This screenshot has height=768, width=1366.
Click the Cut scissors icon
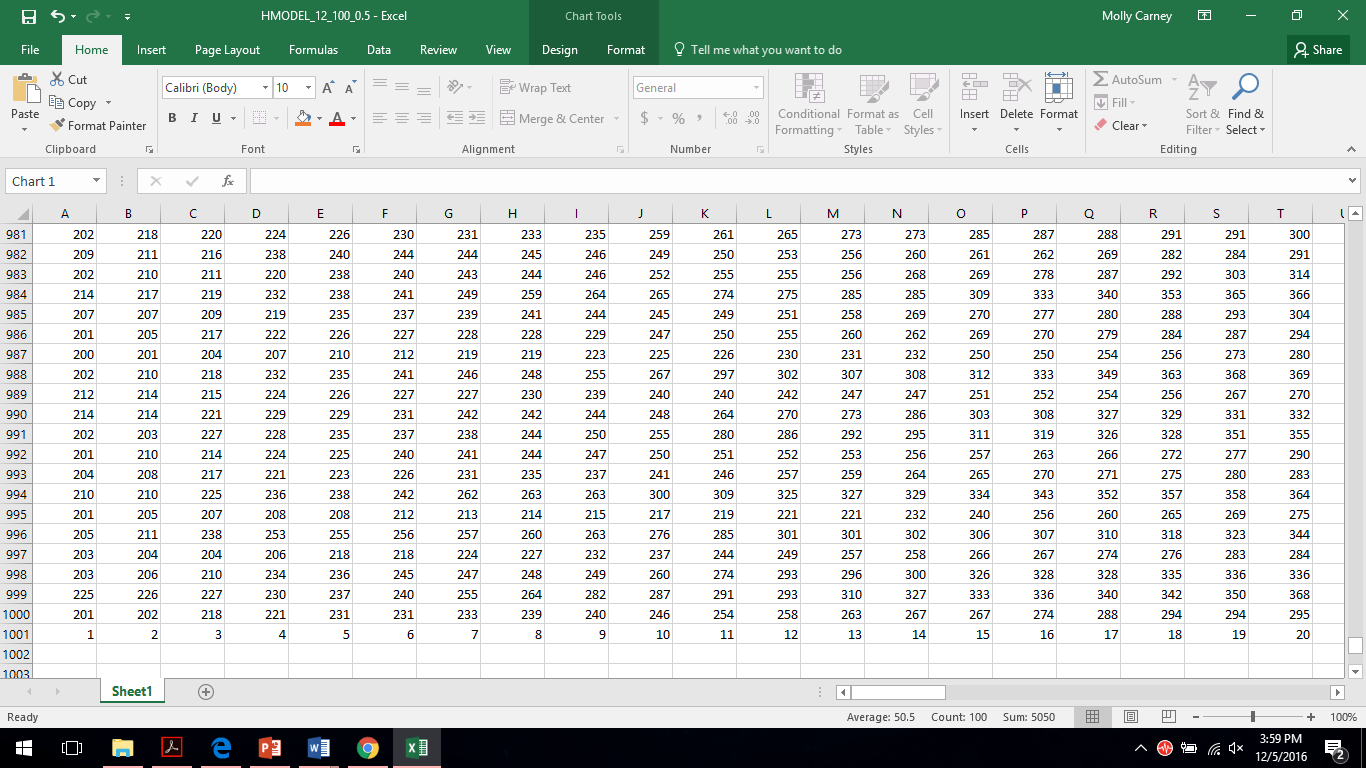(x=57, y=79)
